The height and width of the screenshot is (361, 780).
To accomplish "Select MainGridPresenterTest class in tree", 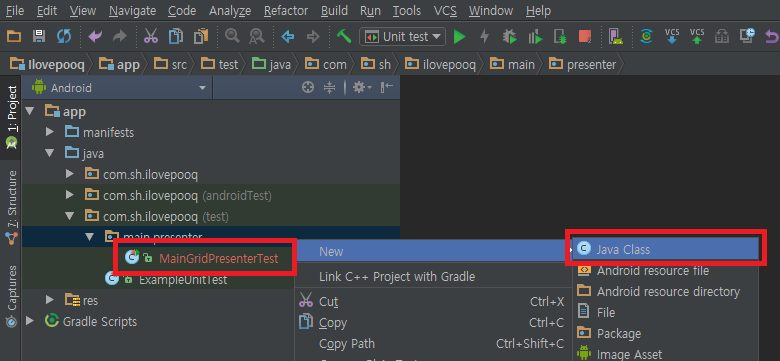I will pos(219,258).
